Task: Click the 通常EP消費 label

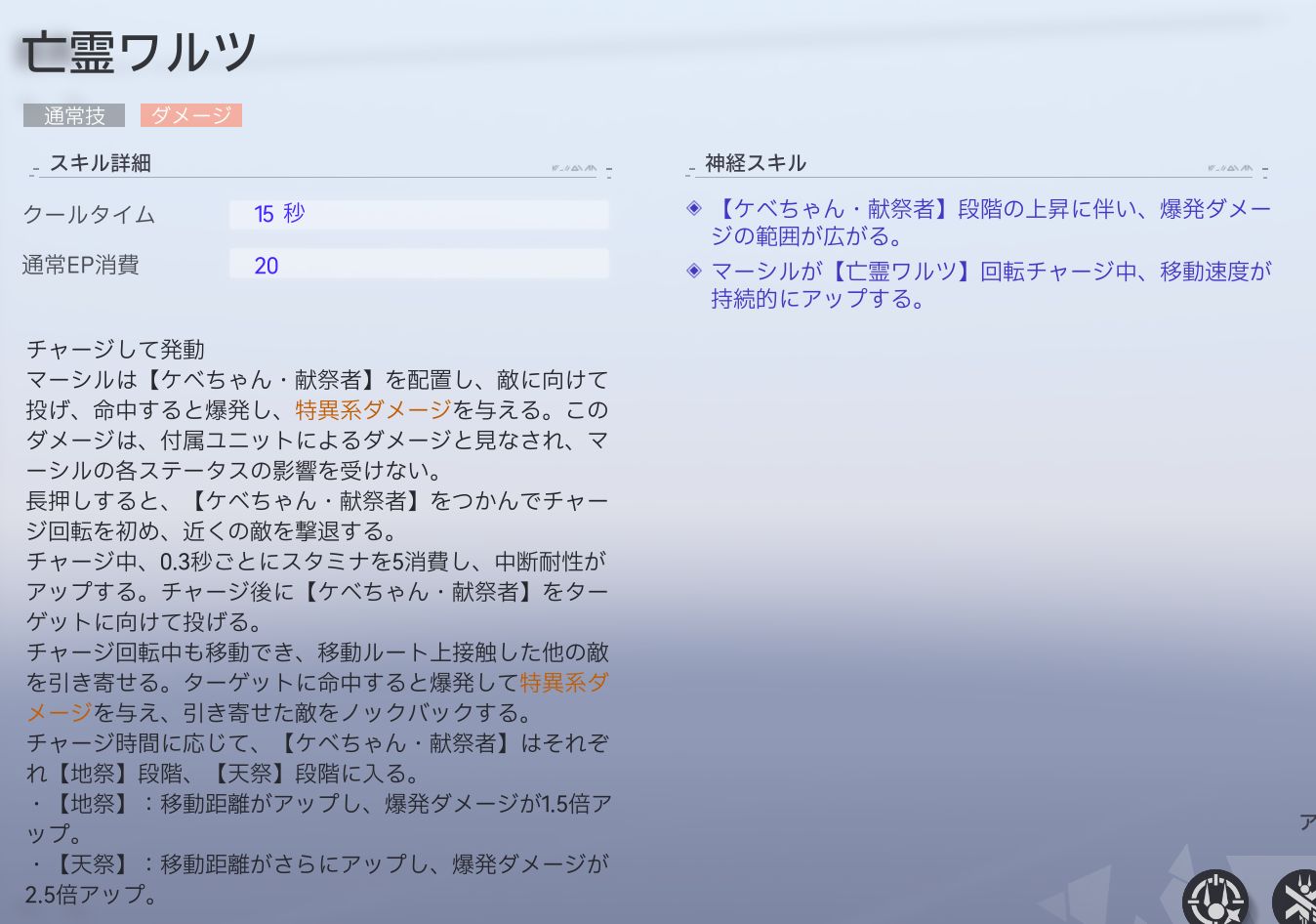Action: [80, 266]
